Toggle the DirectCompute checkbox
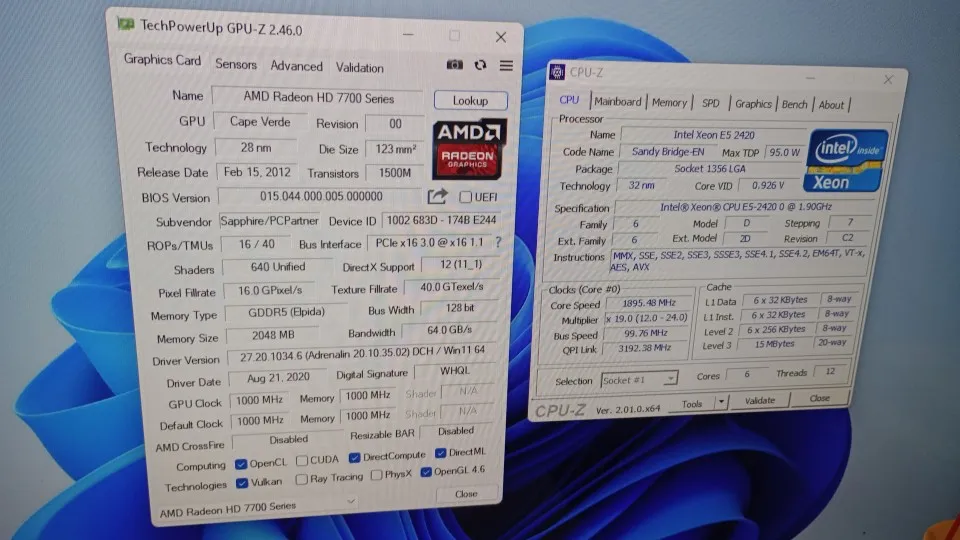This screenshot has height=540, width=960. pos(354,457)
